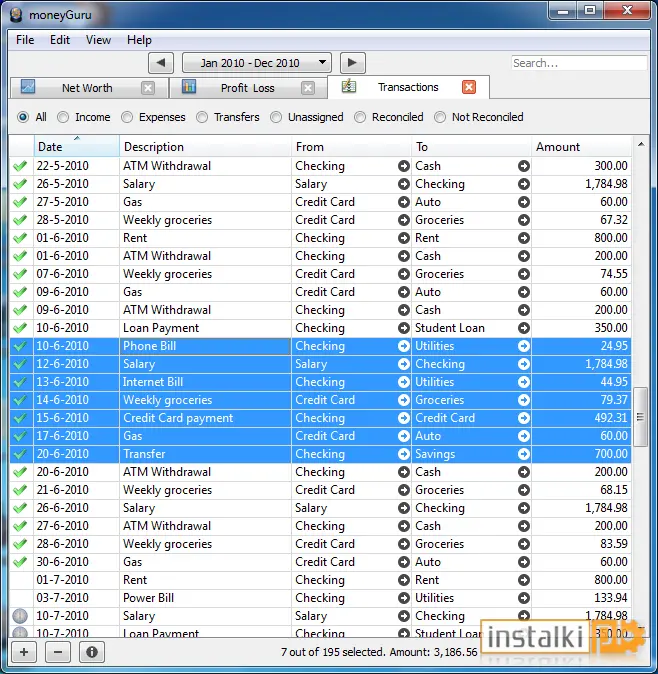
Task: Sort transactions by Date column header
Action: [x=77, y=147]
